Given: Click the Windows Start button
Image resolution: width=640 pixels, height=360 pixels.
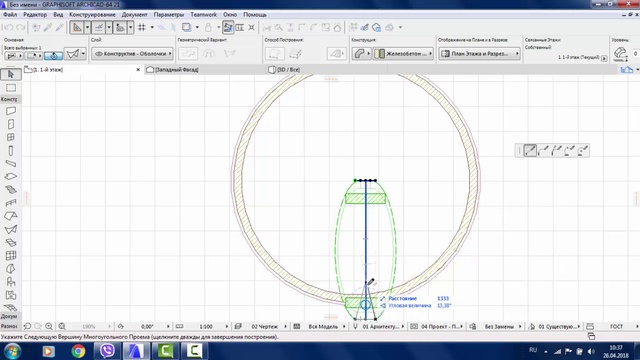Looking at the screenshot, I should coord(13,351).
